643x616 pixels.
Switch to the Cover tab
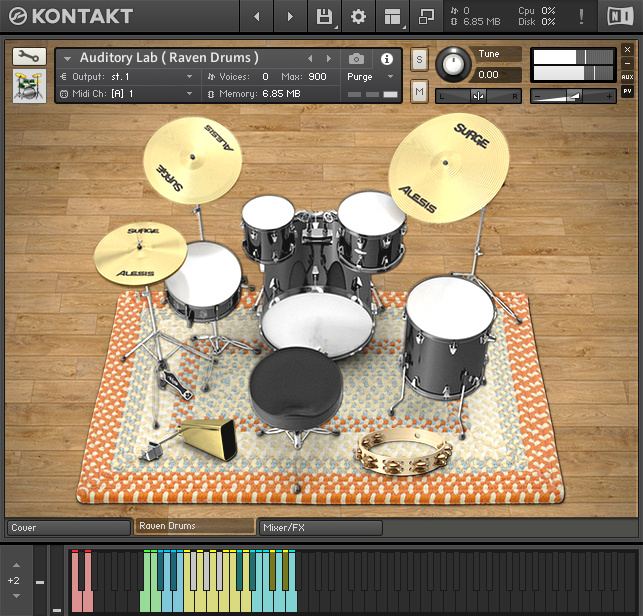tap(69, 528)
